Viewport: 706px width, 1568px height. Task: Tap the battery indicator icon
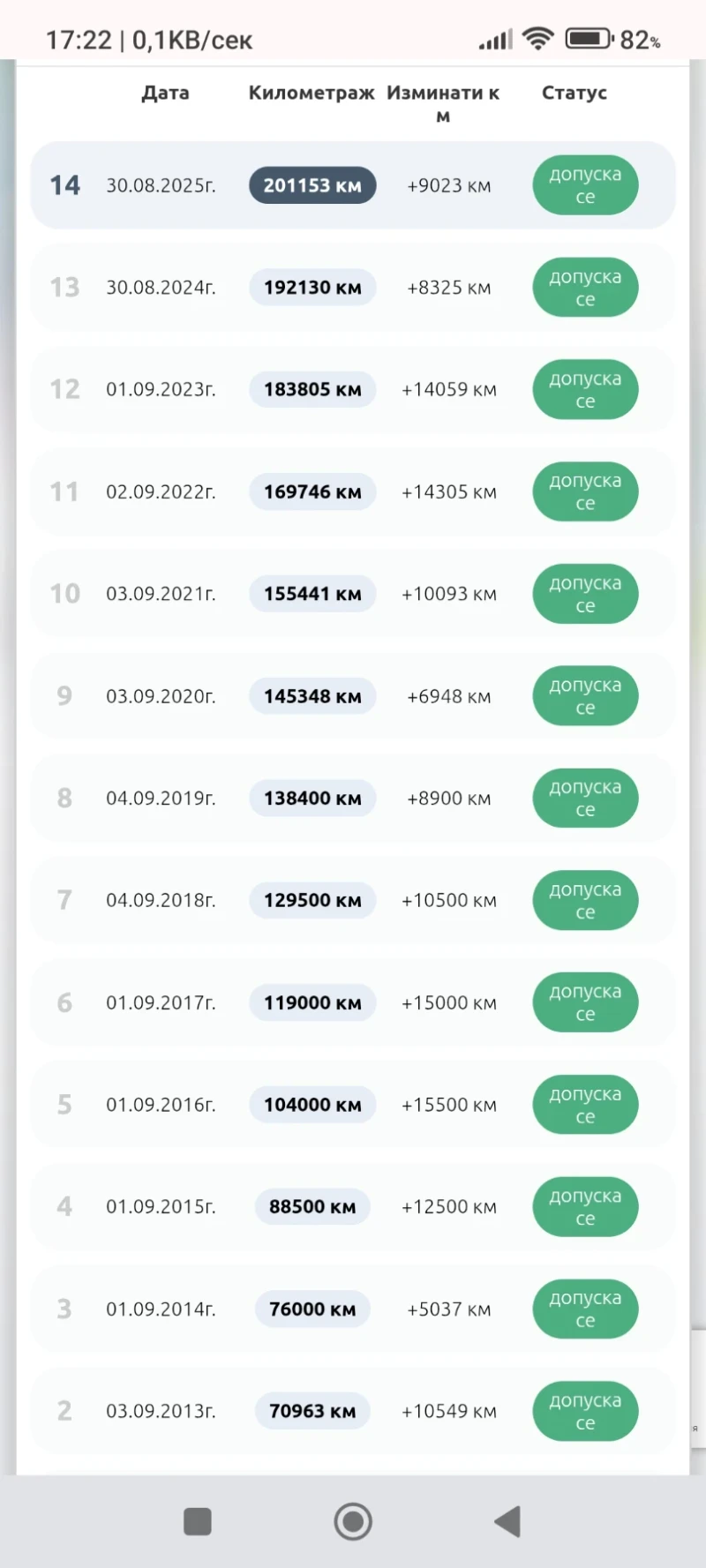[x=589, y=39]
